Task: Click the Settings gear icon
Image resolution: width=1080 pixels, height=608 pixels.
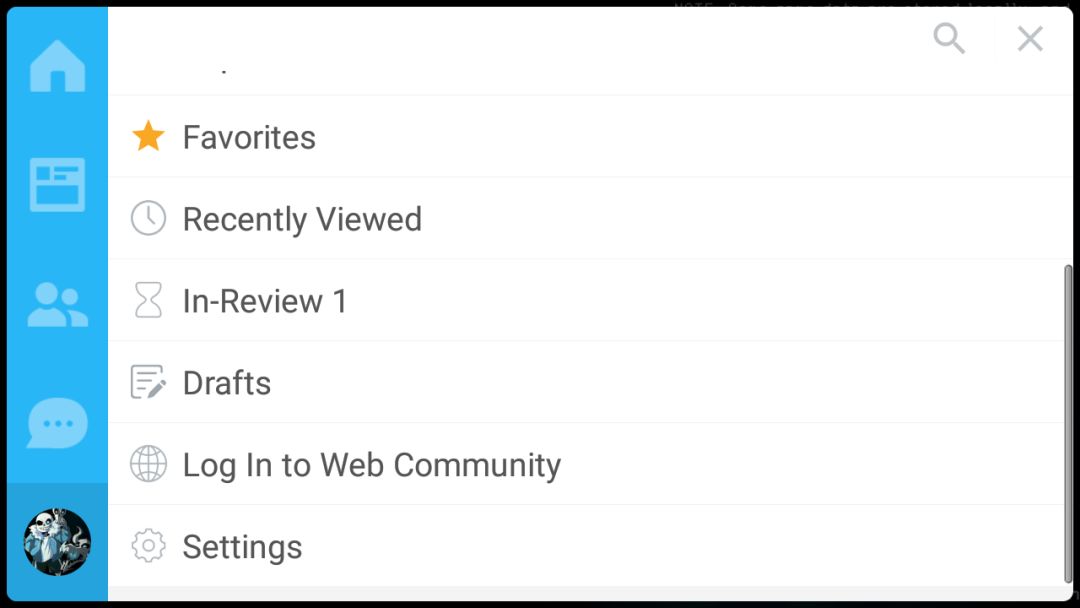Action: point(148,547)
